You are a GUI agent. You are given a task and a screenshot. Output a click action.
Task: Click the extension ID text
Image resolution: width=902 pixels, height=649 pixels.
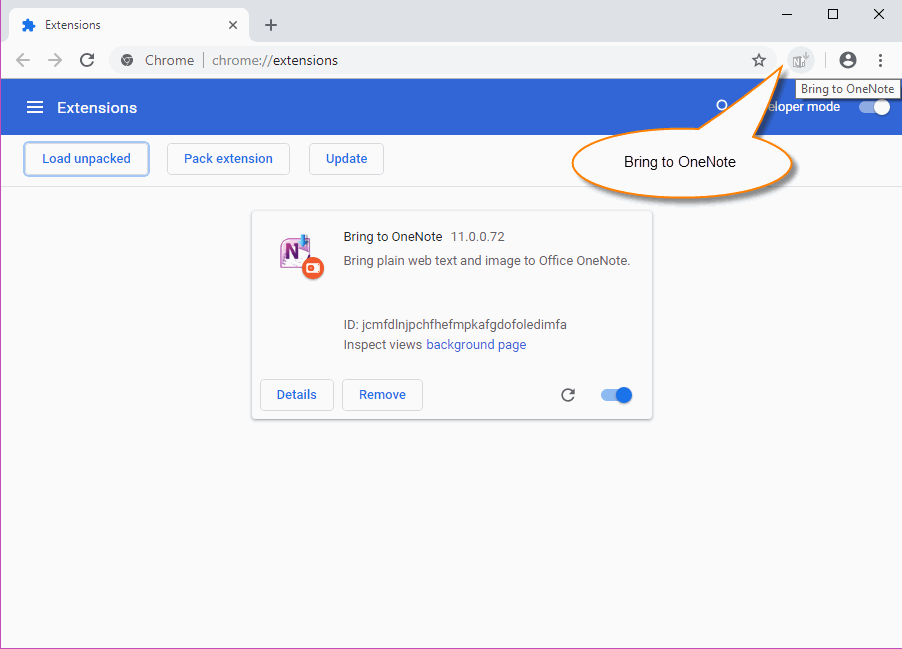click(x=455, y=324)
